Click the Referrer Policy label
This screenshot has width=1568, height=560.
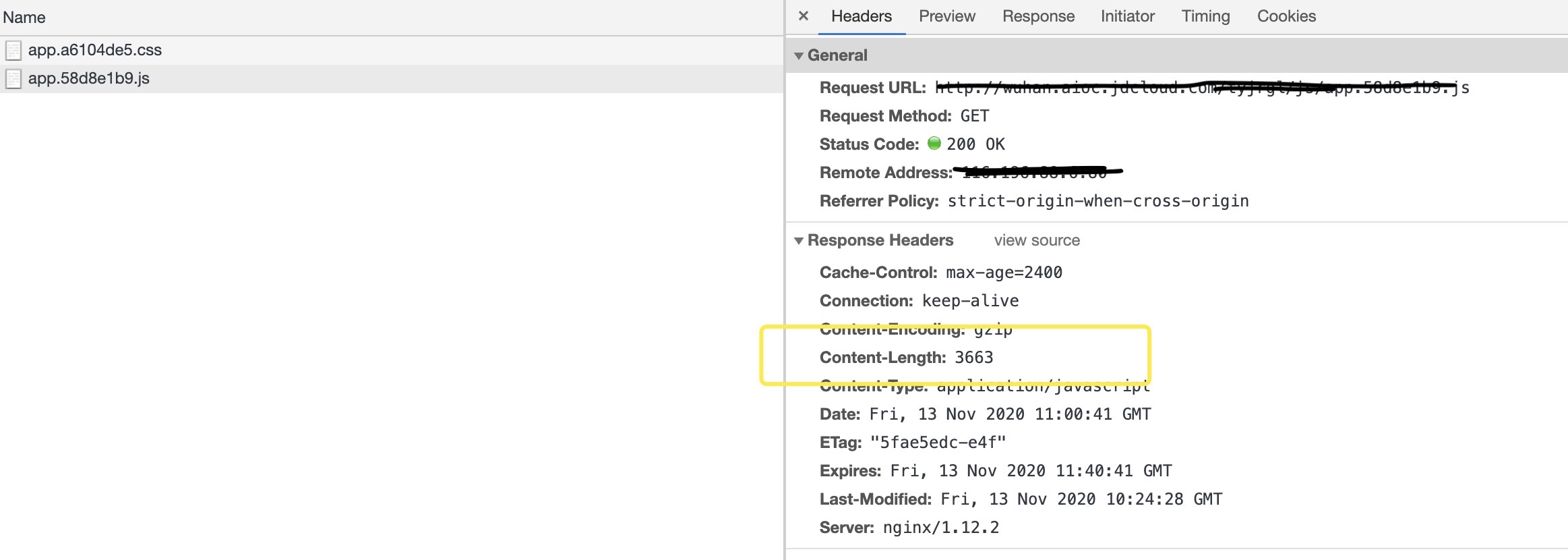pos(879,201)
